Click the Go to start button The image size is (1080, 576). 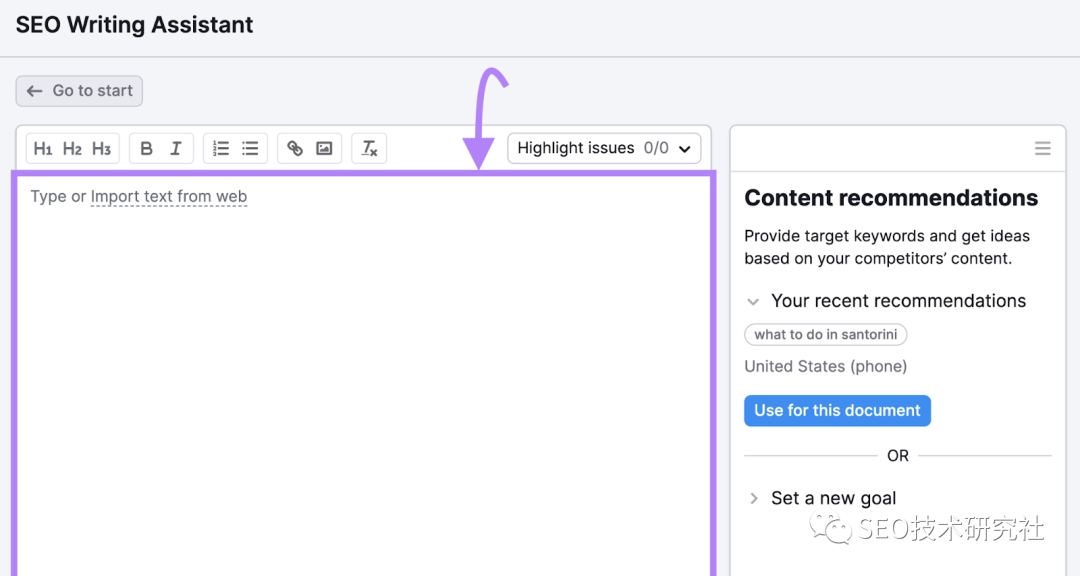(x=80, y=91)
